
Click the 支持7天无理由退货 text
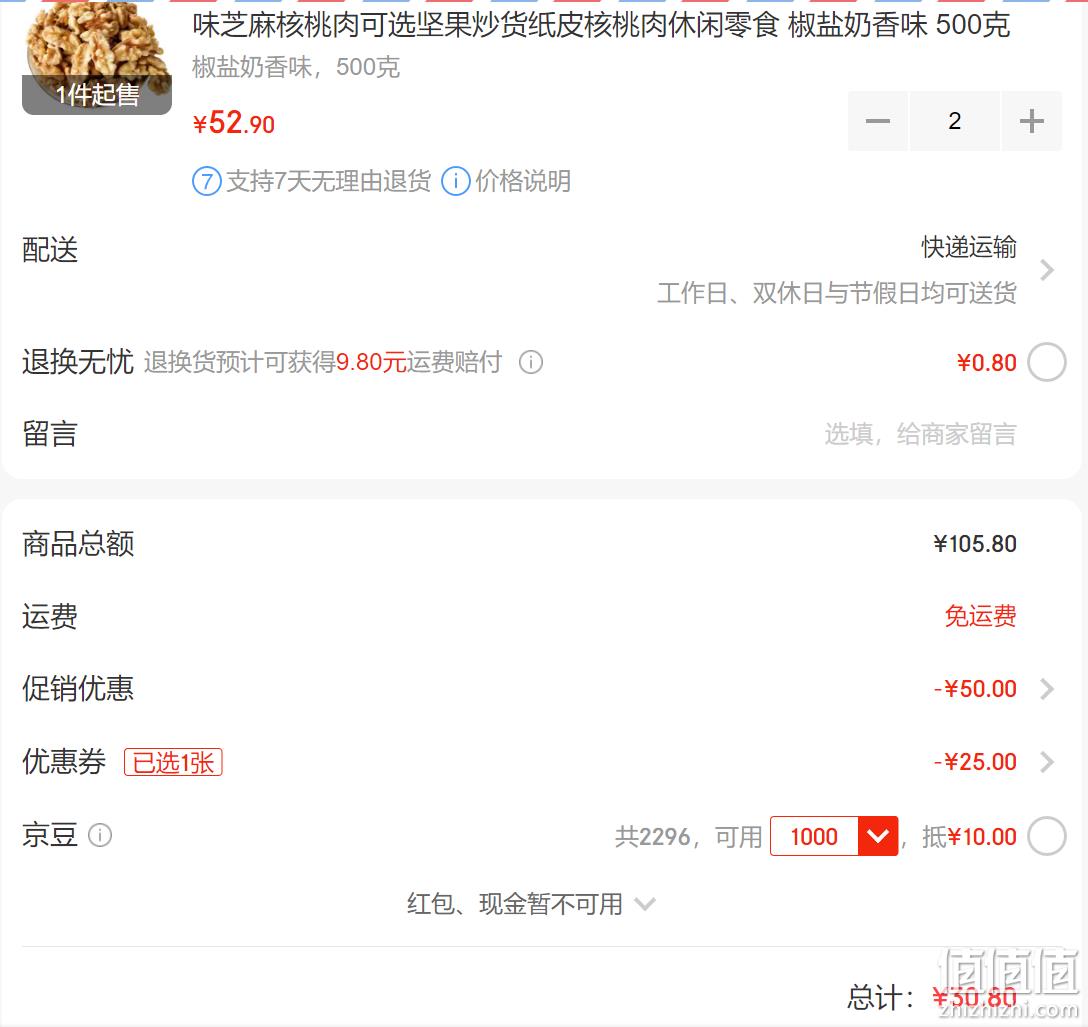point(329,182)
